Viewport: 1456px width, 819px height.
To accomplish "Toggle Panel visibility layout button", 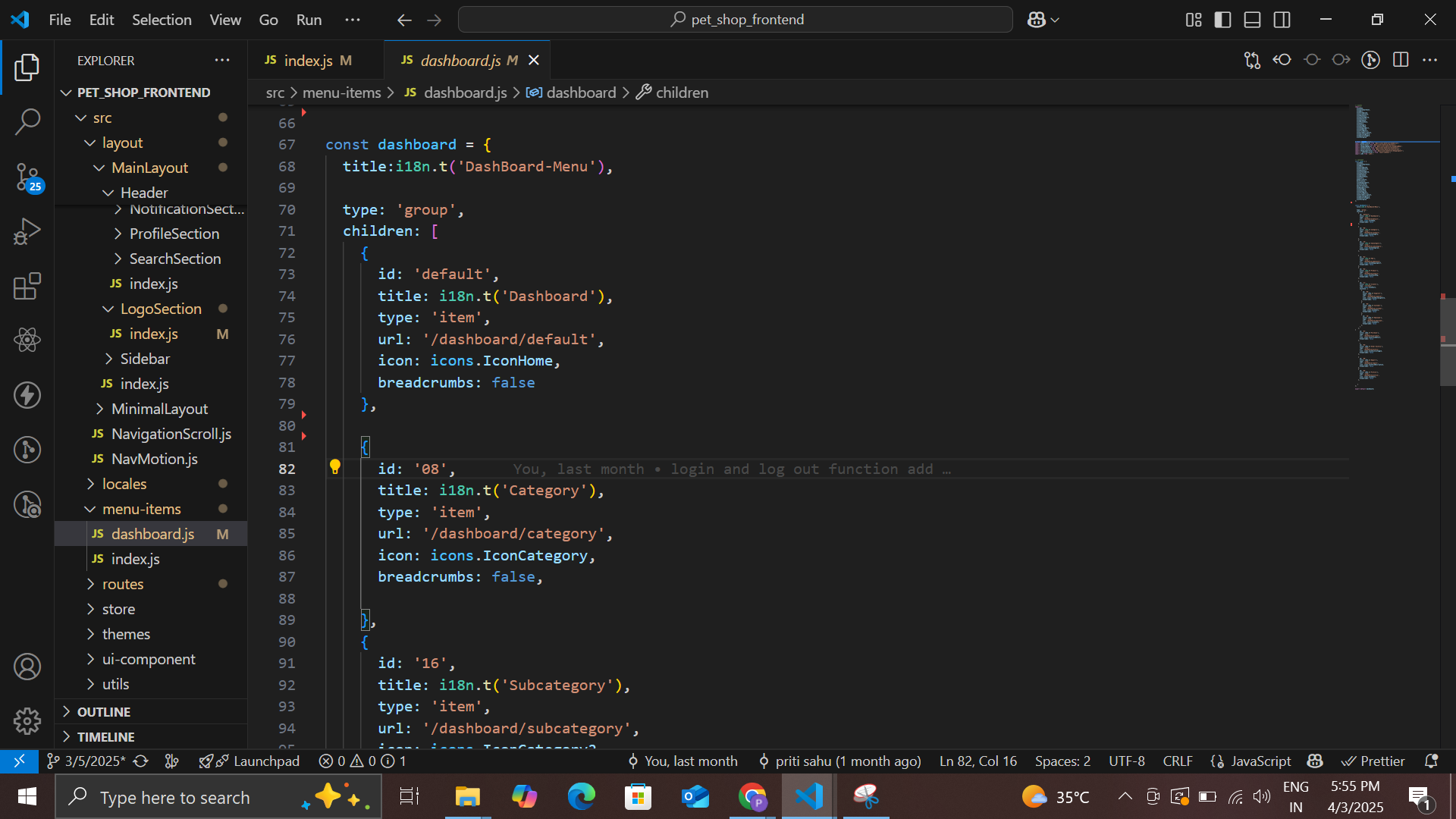I will 1253,20.
